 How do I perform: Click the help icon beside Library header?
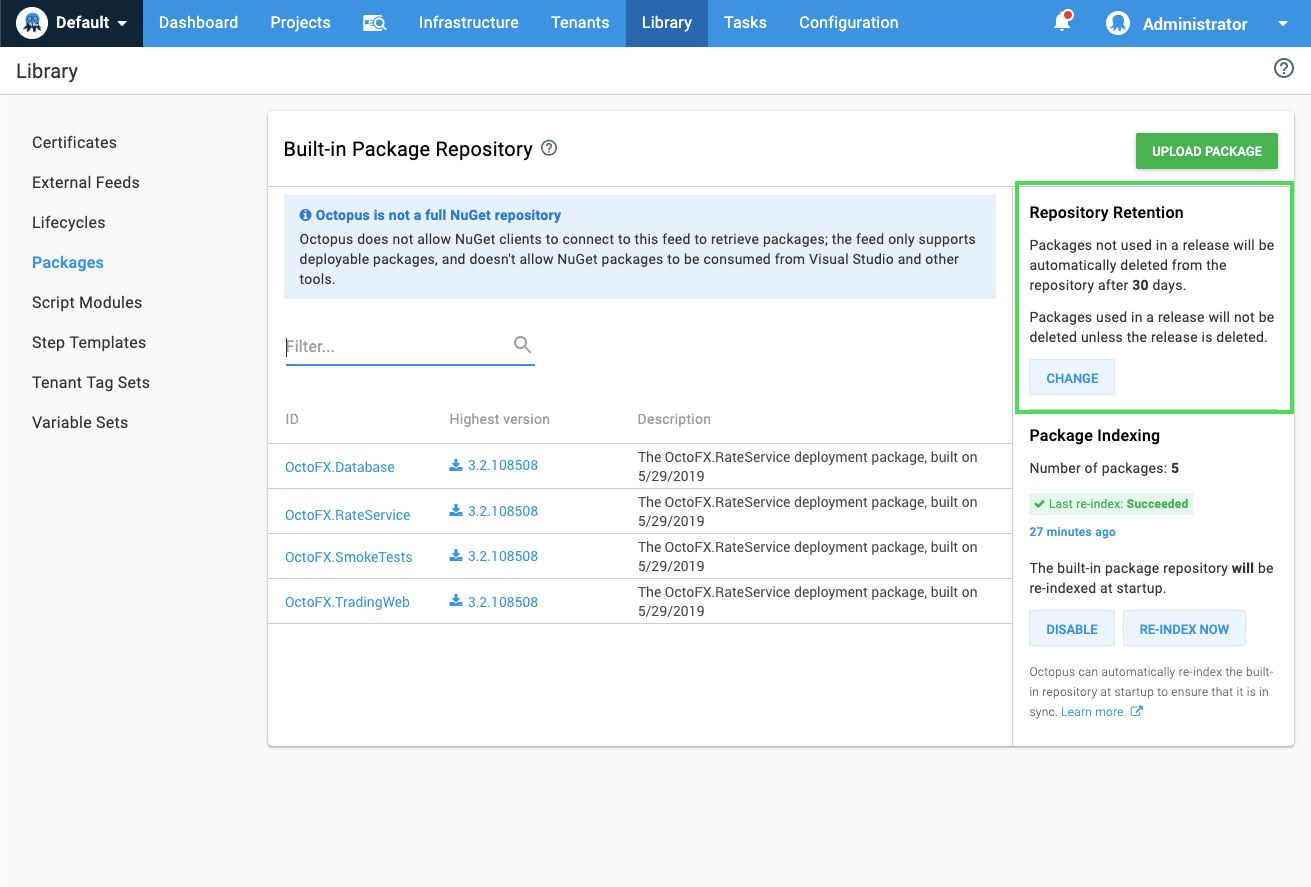point(1283,69)
